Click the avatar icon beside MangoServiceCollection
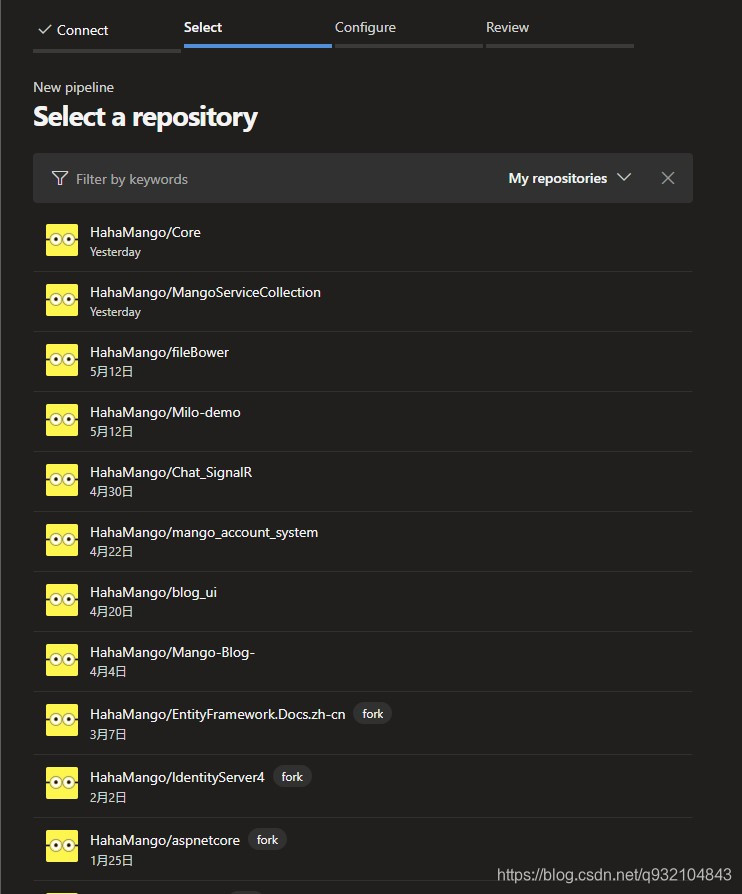Viewport: 742px width, 894px height. (62, 300)
